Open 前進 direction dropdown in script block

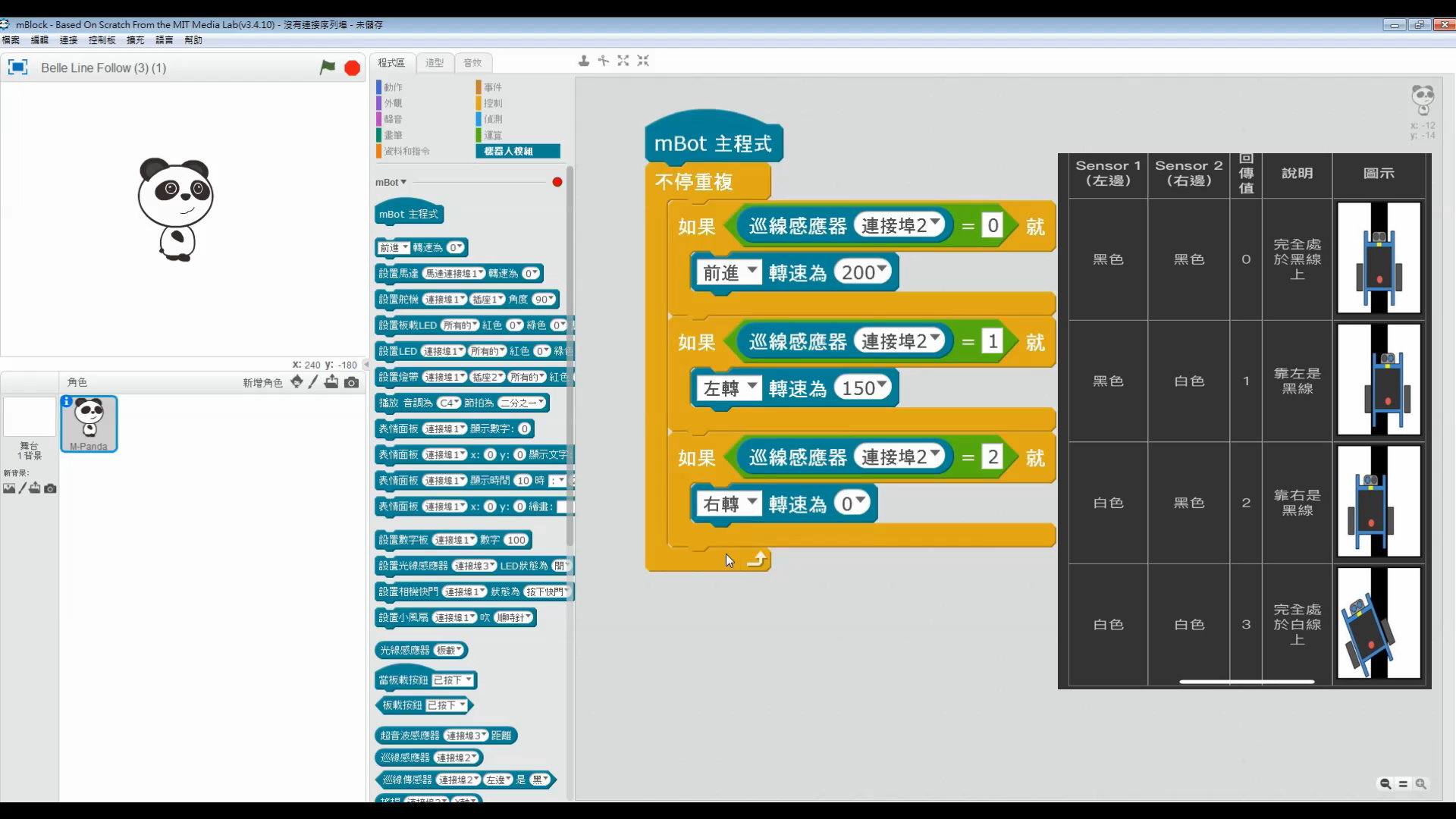coord(728,272)
